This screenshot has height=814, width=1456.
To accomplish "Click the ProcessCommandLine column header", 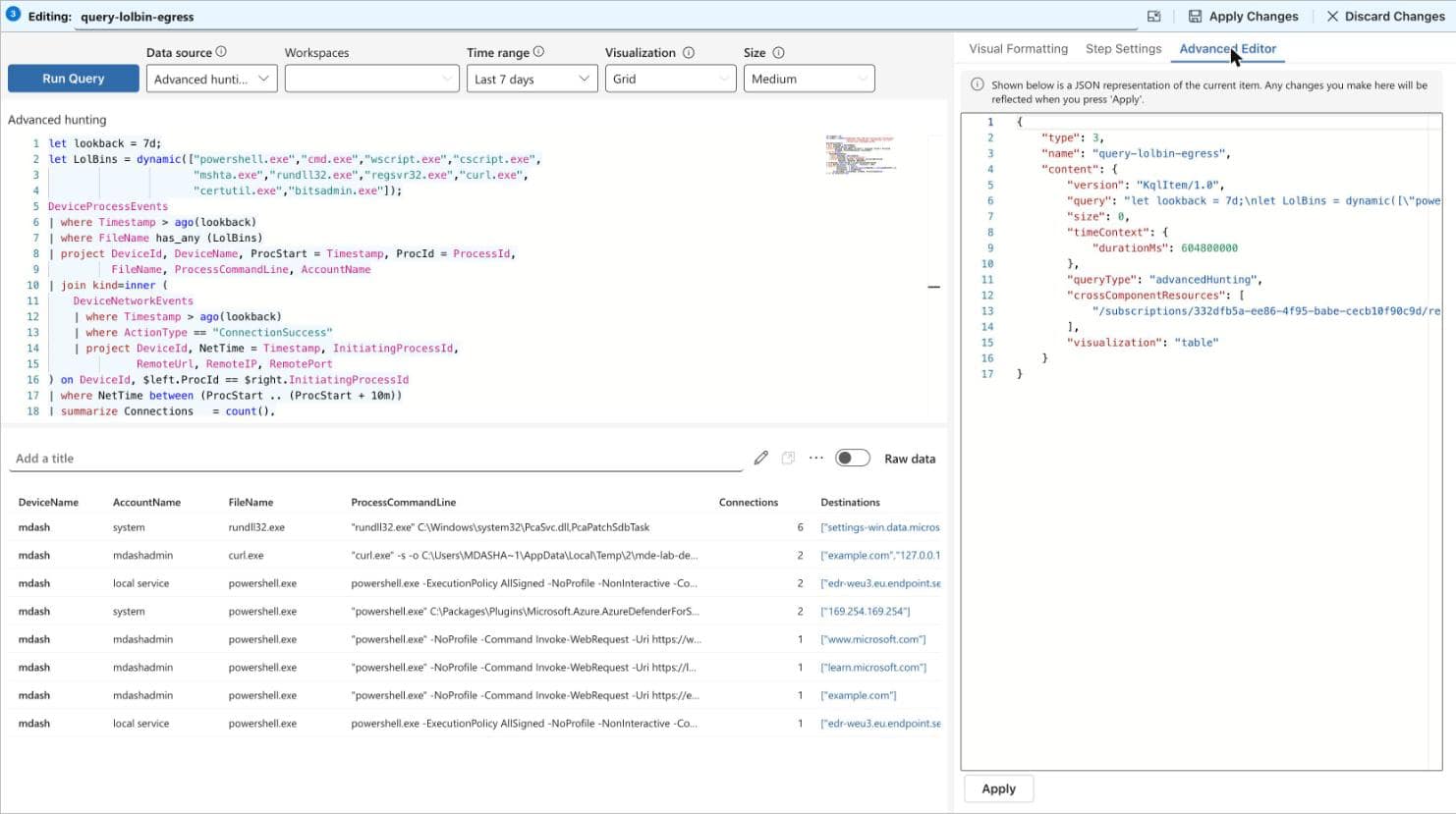I will 404,502.
